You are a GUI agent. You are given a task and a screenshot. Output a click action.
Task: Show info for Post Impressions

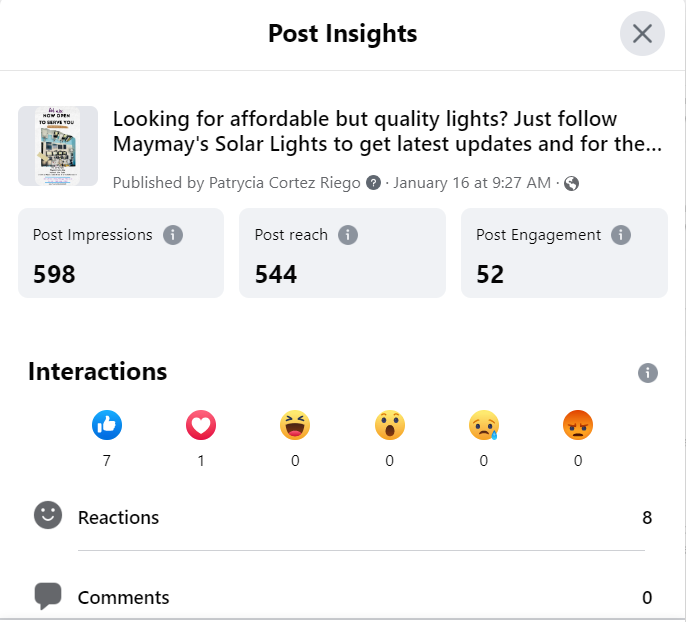(x=173, y=235)
